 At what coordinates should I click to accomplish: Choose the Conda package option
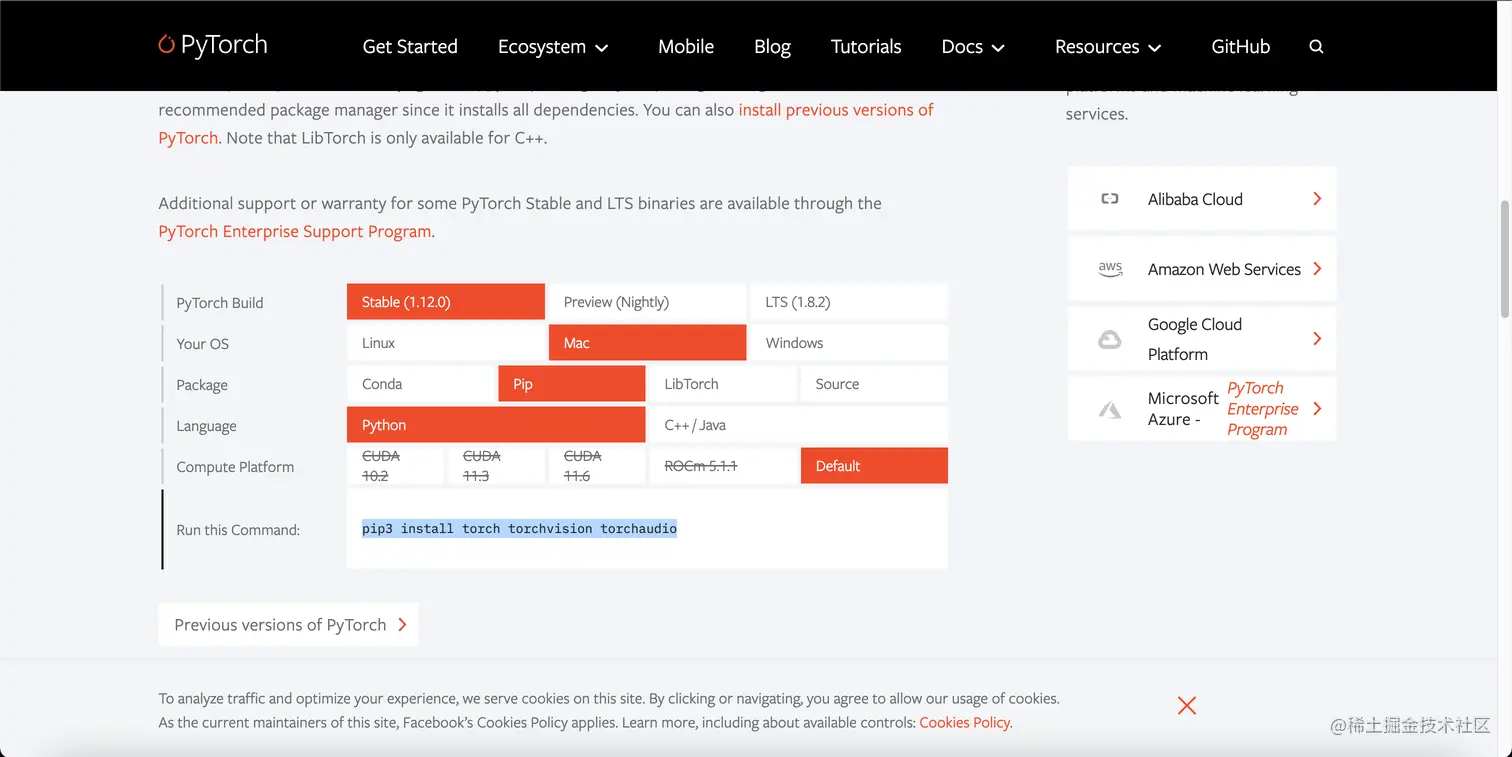pyautogui.click(x=421, y=384)
